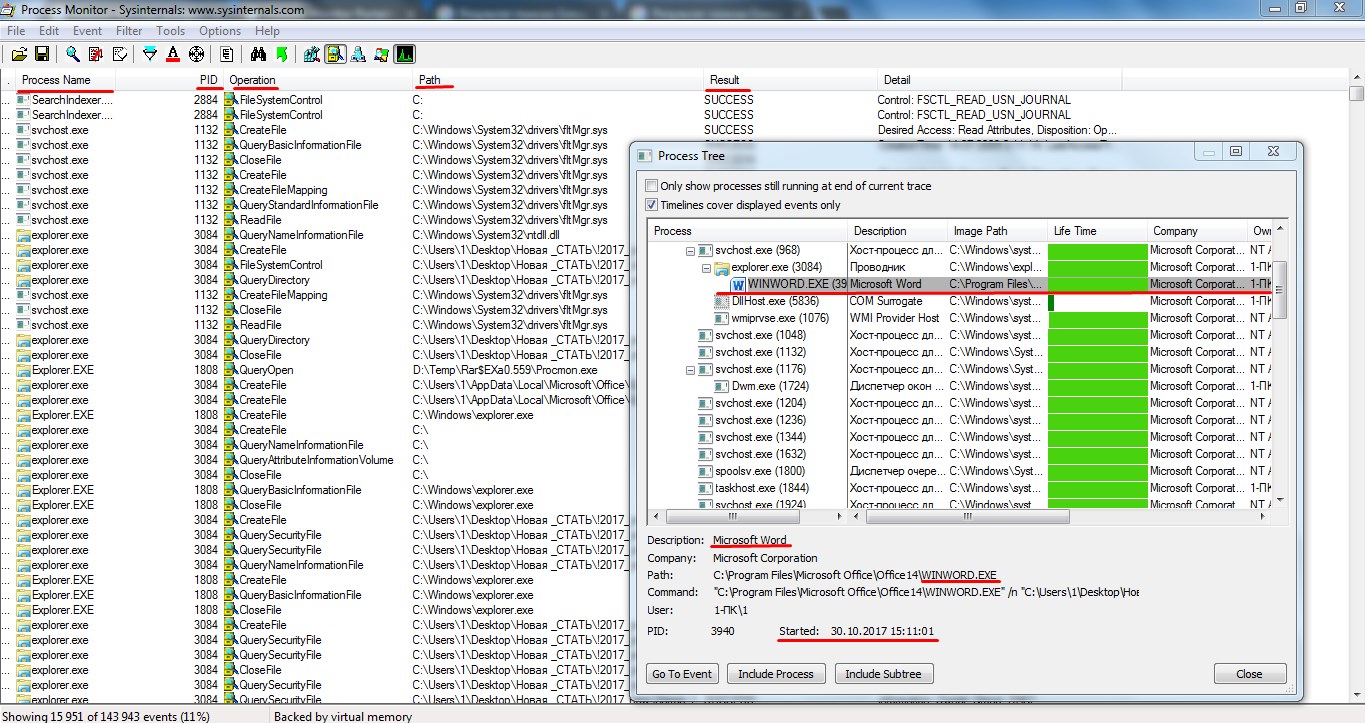Click the Go To Event button

click(x=682, y=674)
